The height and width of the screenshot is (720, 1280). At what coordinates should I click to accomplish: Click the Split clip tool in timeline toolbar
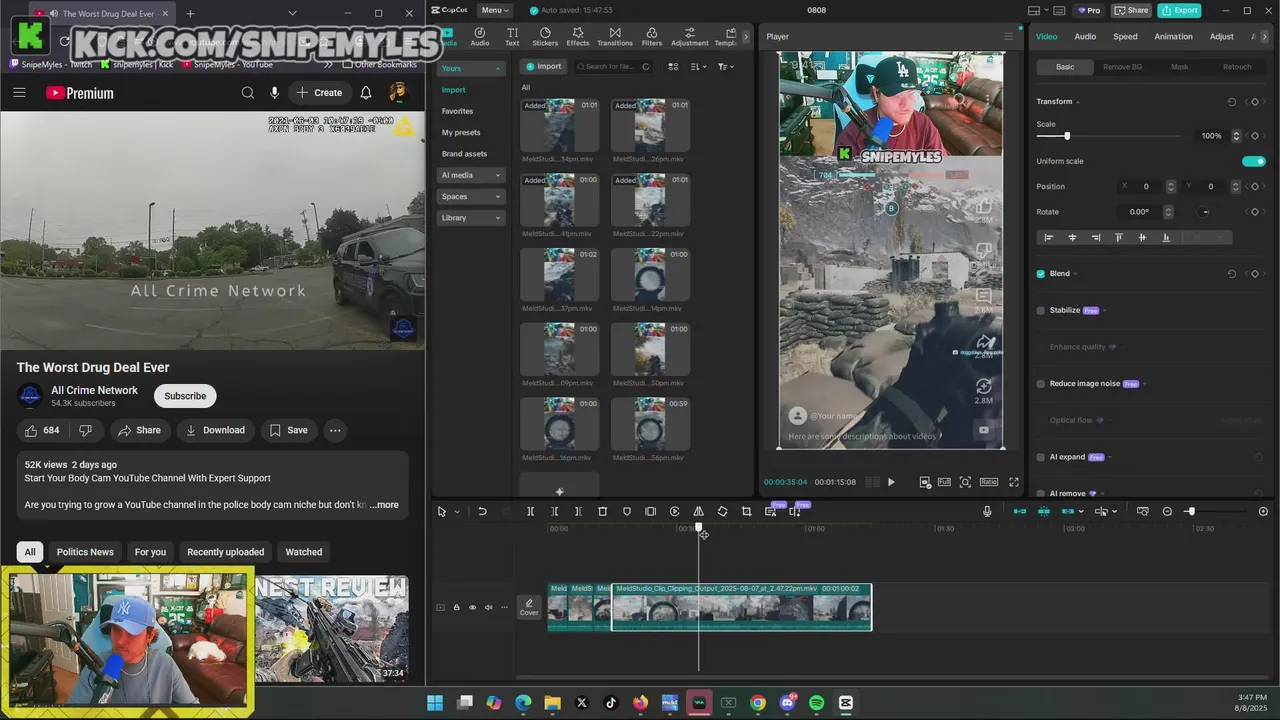531,511
